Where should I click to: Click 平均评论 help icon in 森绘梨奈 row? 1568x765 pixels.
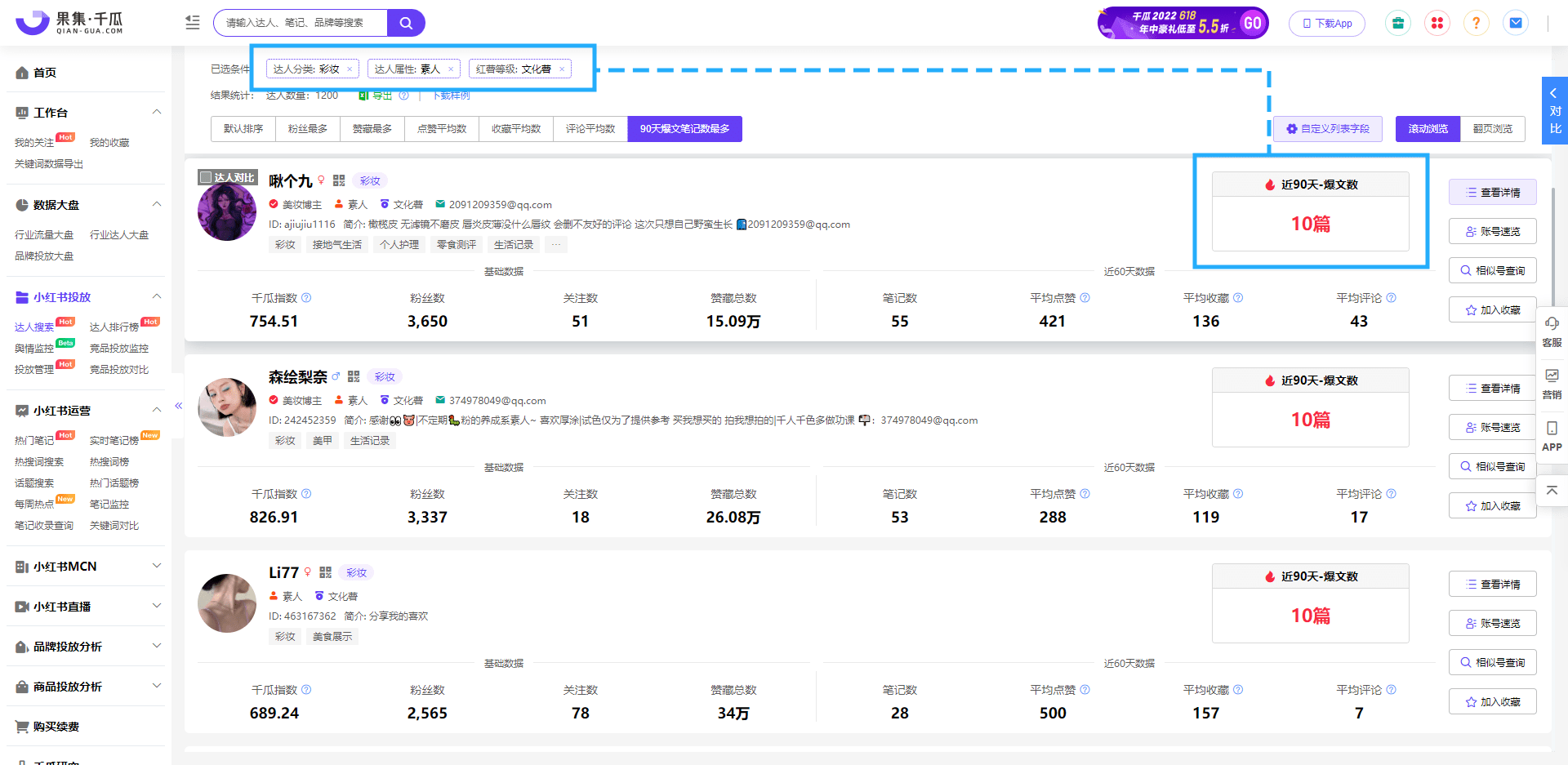(x=1391, y=494)
